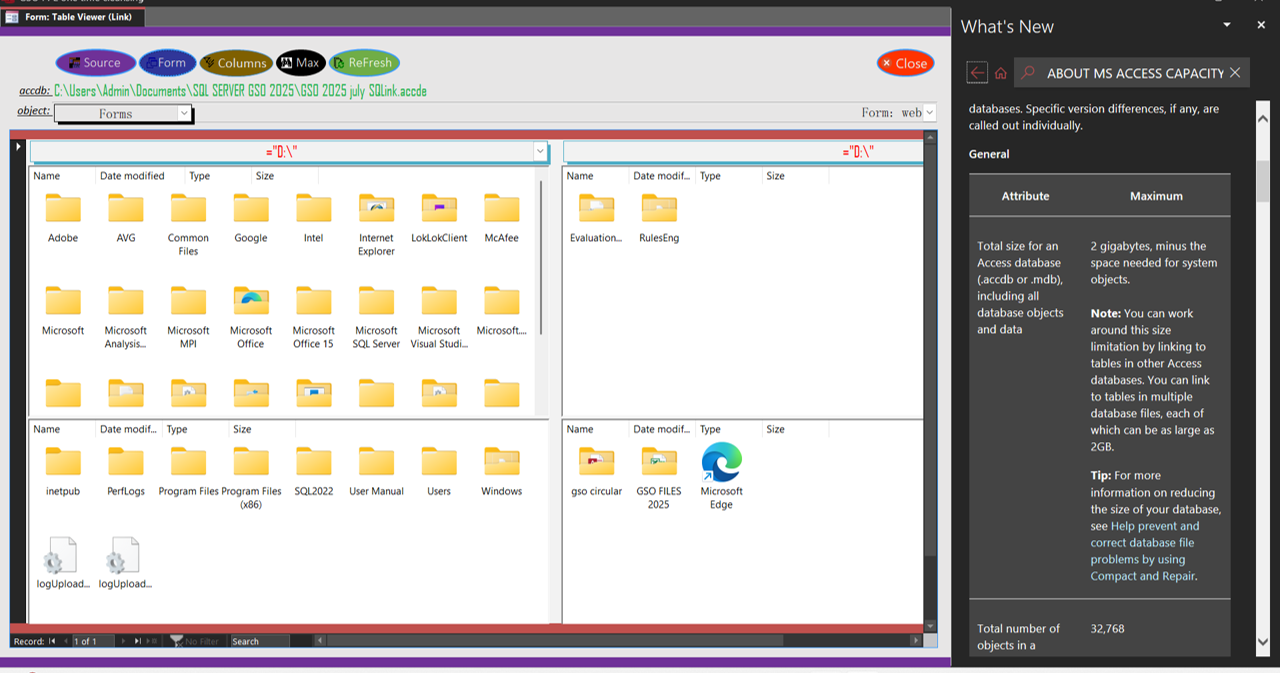The image size is (1280, 673).
Task: Click the What's New pane vertical scrollbar
Action: 1263,376
